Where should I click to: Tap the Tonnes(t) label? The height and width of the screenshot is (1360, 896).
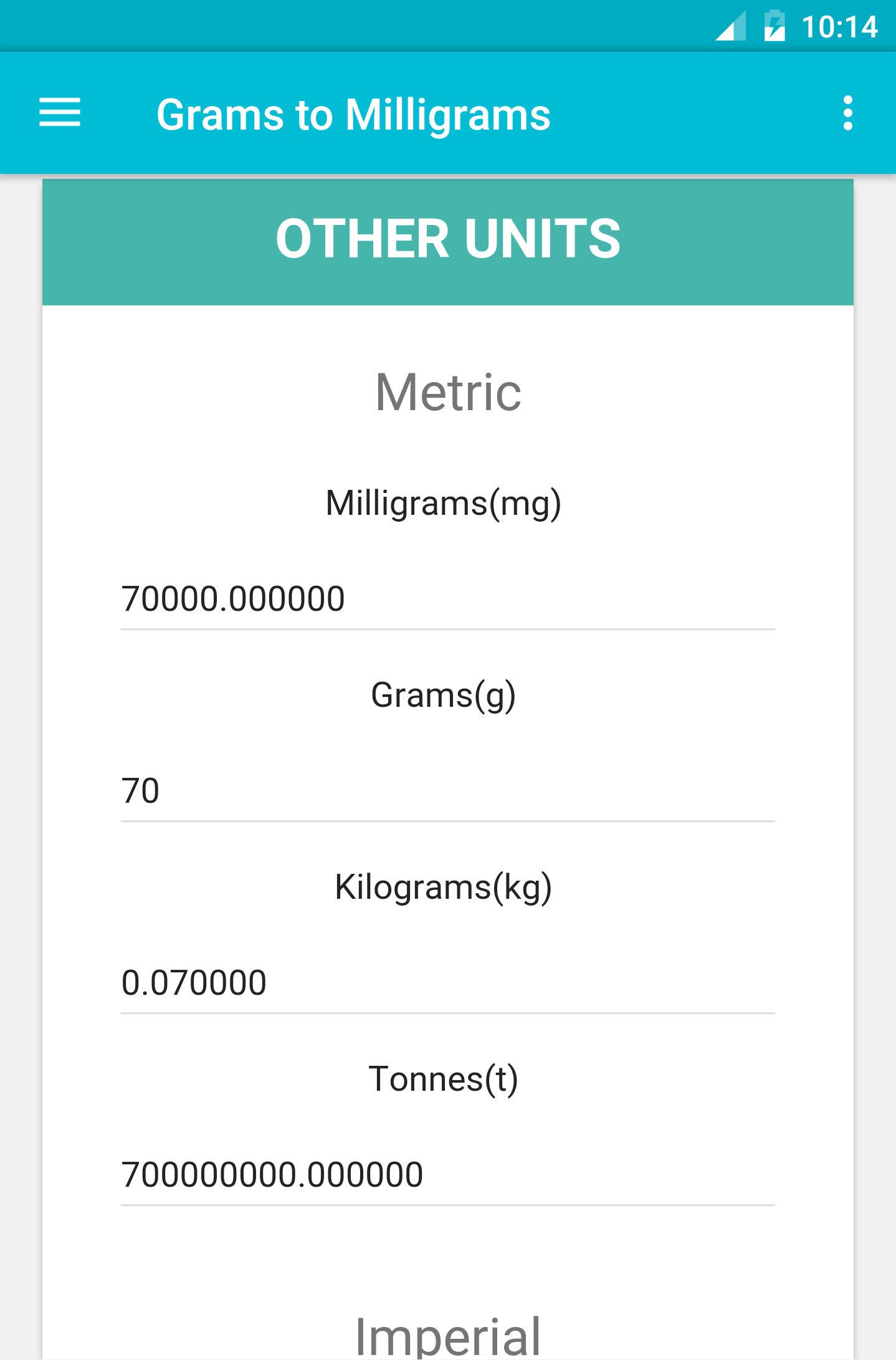(x=444, y=1080)
